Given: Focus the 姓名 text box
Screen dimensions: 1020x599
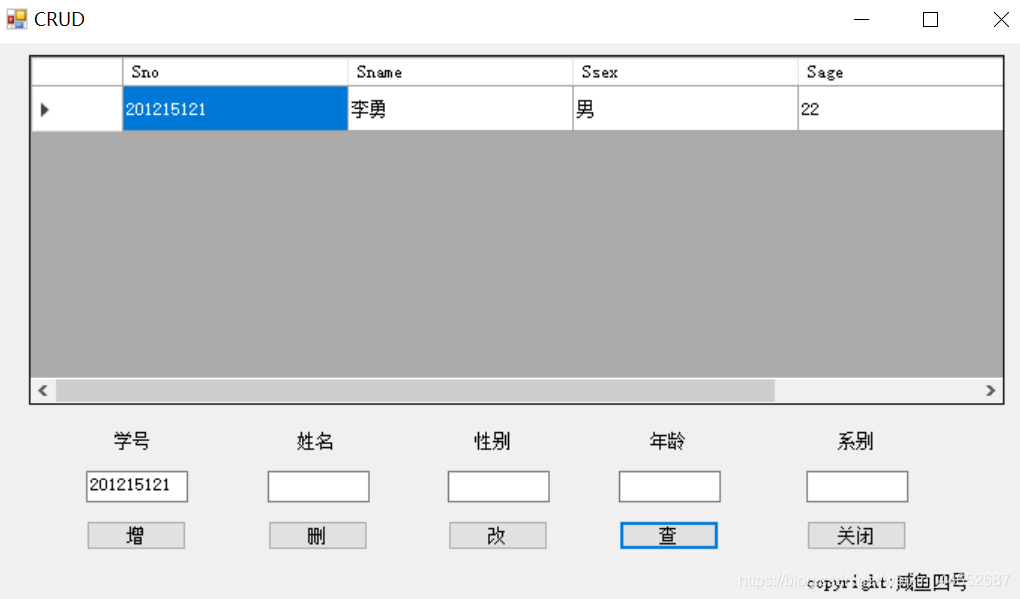Looking at the screenshot, I should coord(318,486).
